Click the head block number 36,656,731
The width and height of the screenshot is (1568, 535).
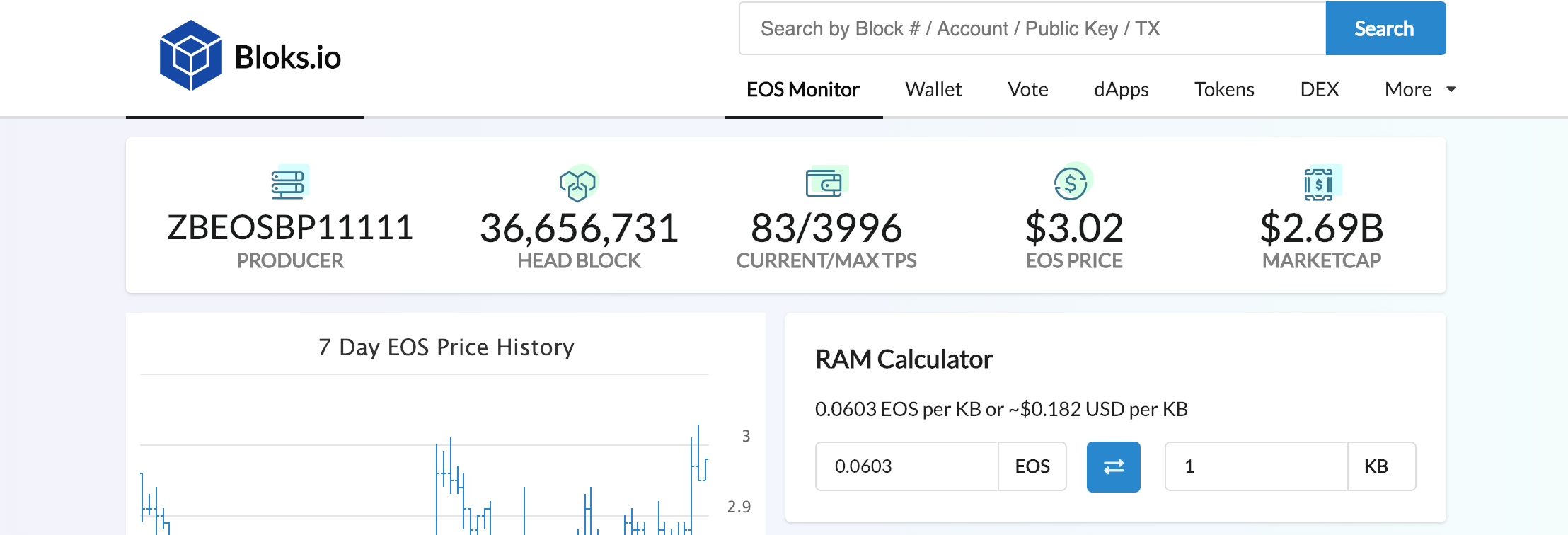pyautogui.click(x=579, y=228)
